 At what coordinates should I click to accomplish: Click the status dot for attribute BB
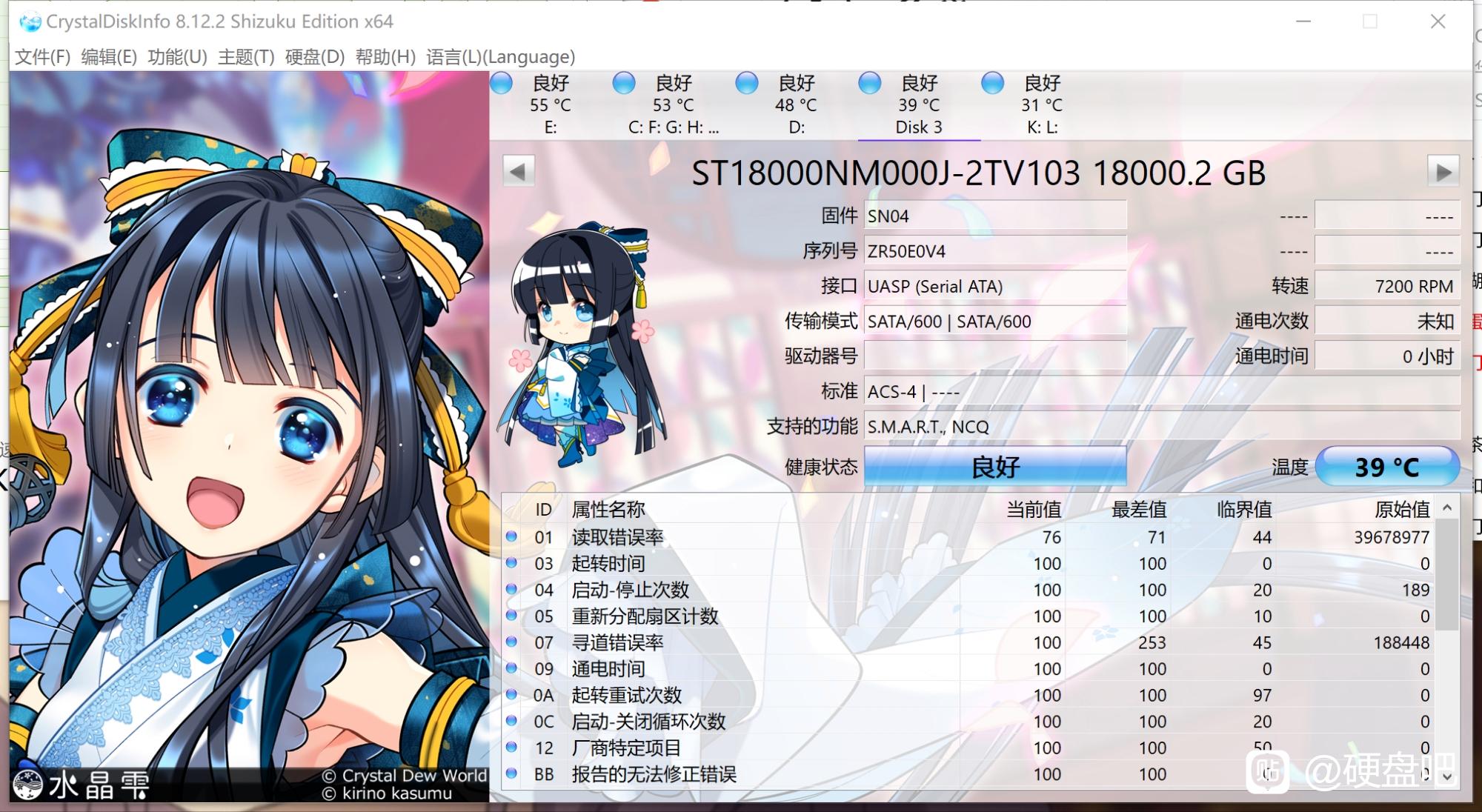[511, 773]
